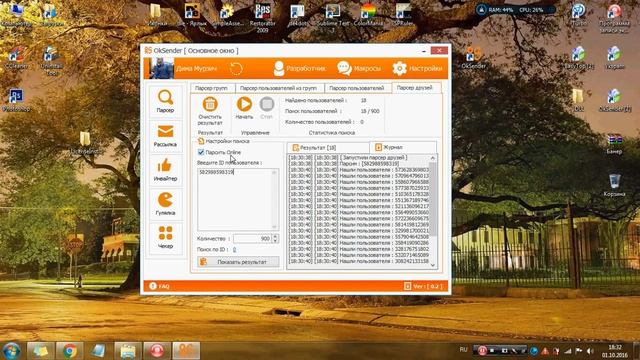Click the Настройки поиска group header
This screenshot has width=640, height=360.
[224, 141]
